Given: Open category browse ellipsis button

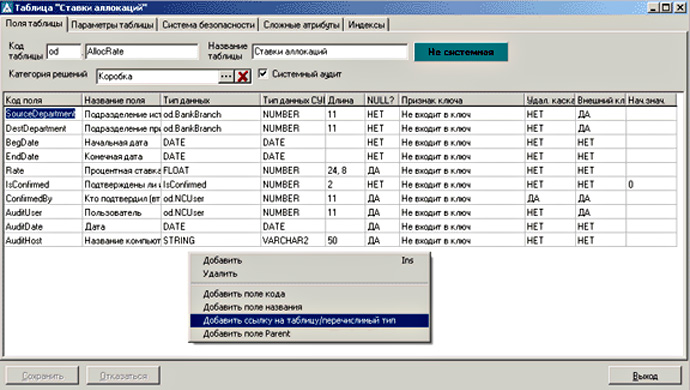Looking at the screenshot, I should [226, 76].
